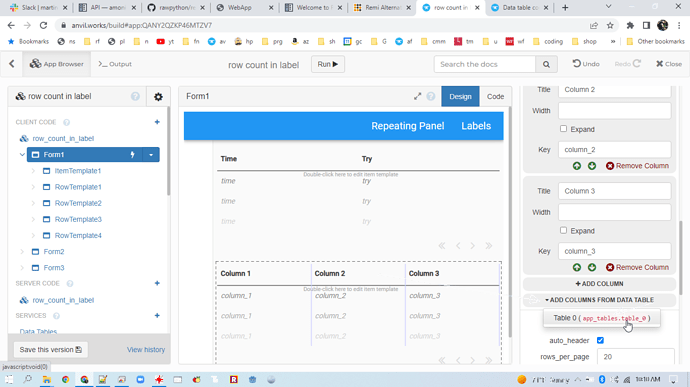The height and width of the screenshot is (387, 690).
Task: Edit the column_3 Key field
Action: [615, 251]
